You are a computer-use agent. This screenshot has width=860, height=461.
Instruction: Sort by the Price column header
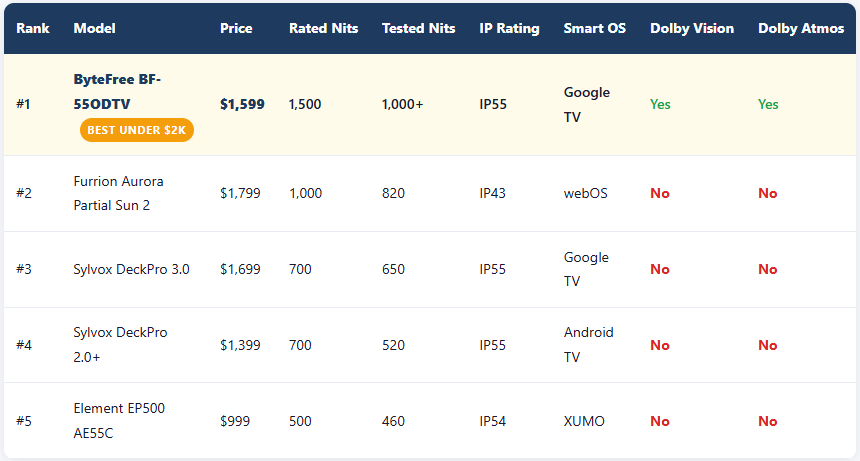click(236, 28)
